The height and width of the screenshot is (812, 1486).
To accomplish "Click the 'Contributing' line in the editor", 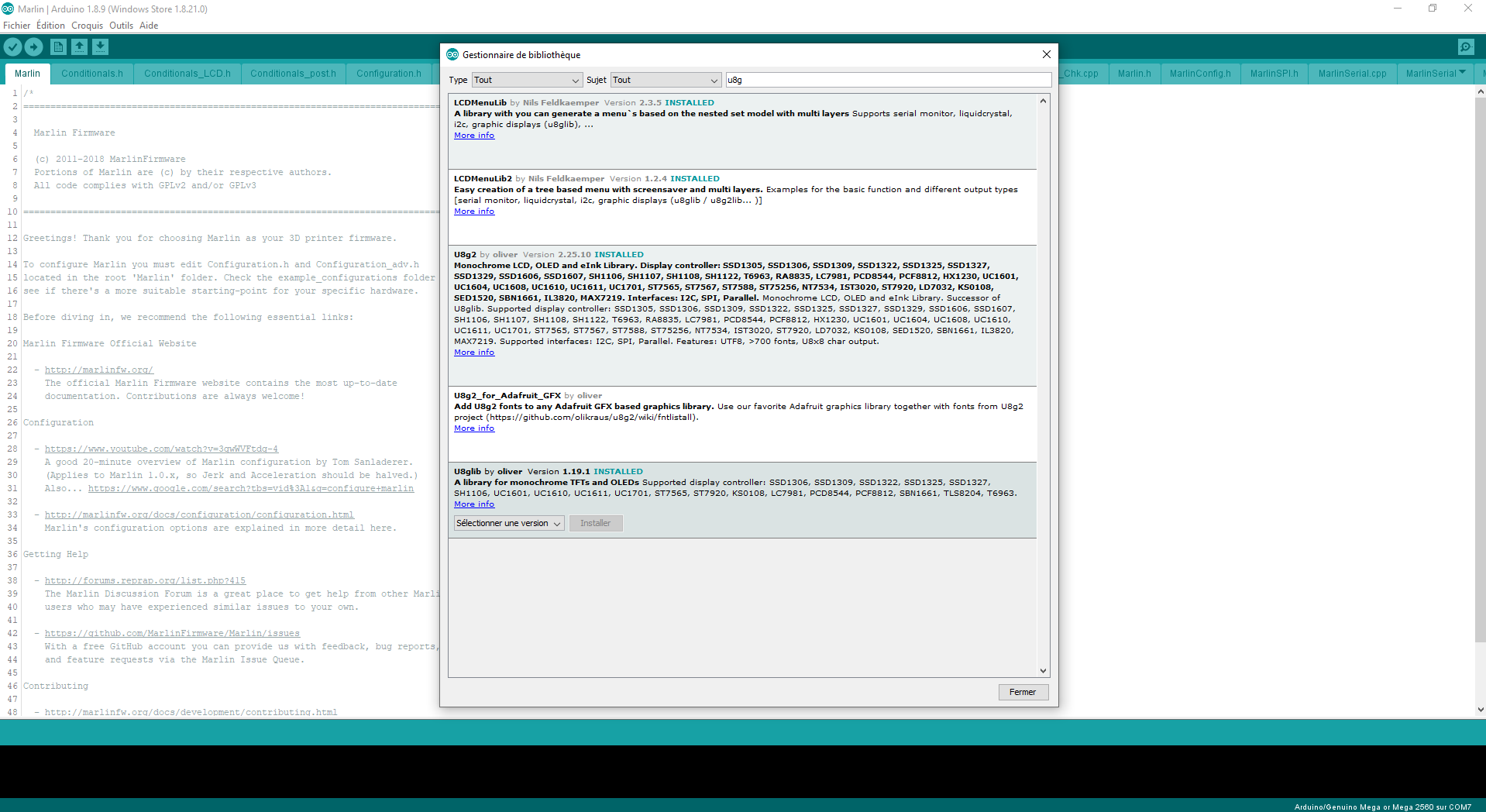I will [x=56, y=686].
